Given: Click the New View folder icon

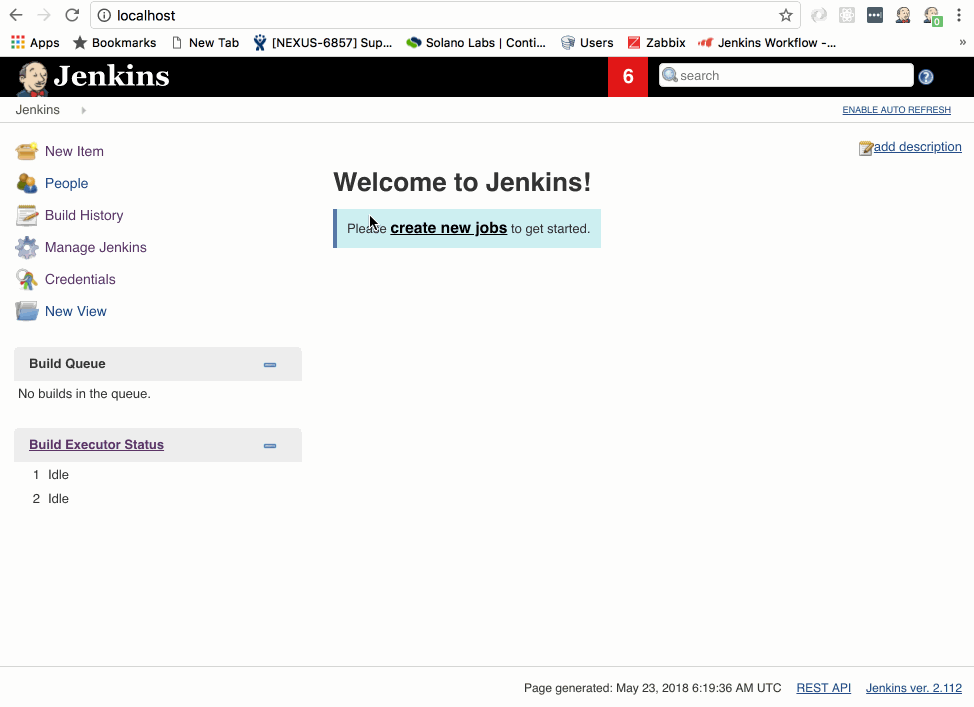Looking at the screenshot, I should pos(27,311).
